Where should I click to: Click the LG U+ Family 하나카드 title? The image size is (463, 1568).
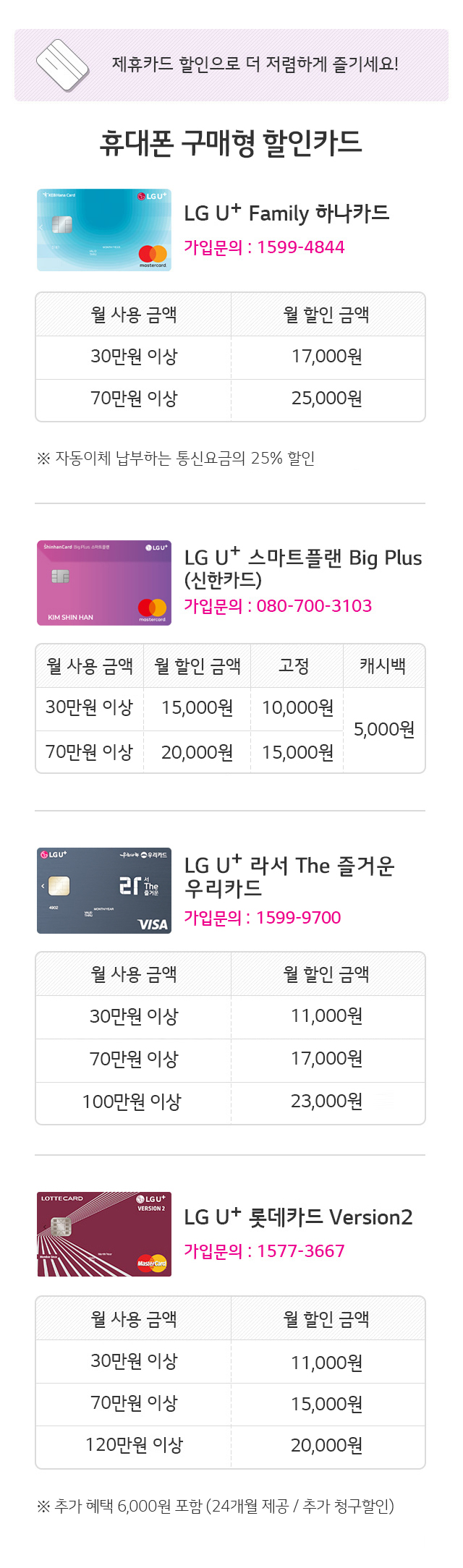click(286, 213)
